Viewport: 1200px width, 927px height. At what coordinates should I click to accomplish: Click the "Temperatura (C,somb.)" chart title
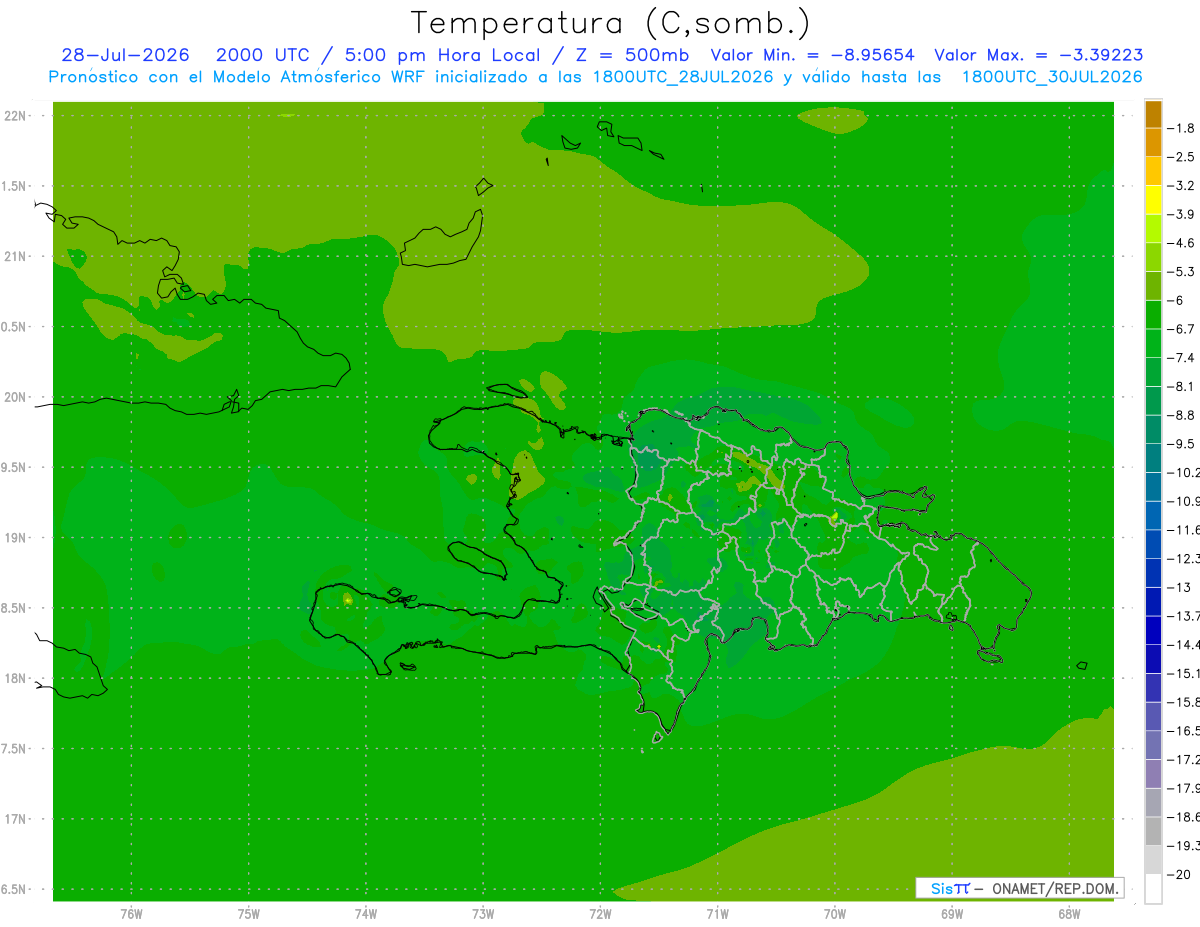[610, 23]
